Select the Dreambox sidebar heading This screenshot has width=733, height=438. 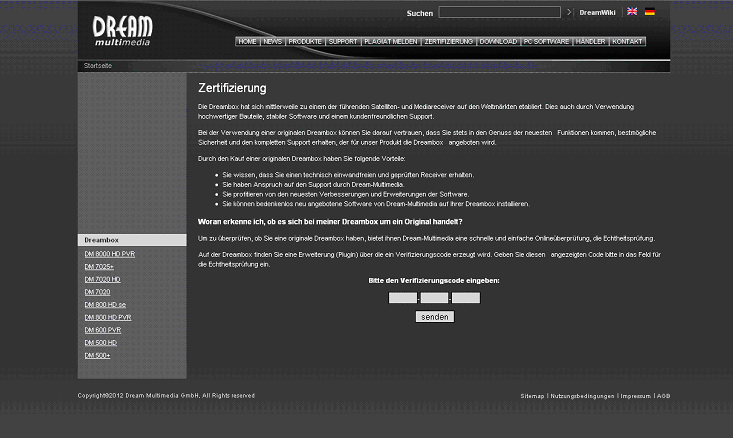[132, 240]
